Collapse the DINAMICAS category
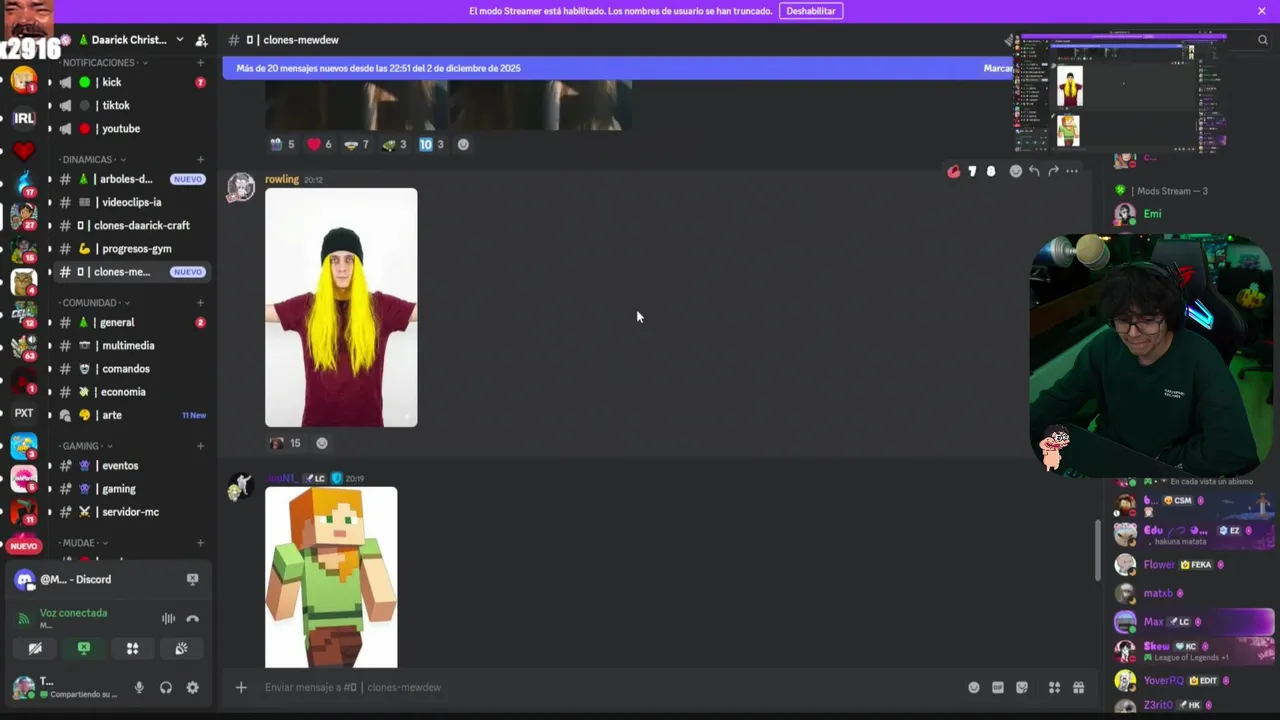 (x=91, y=159)
